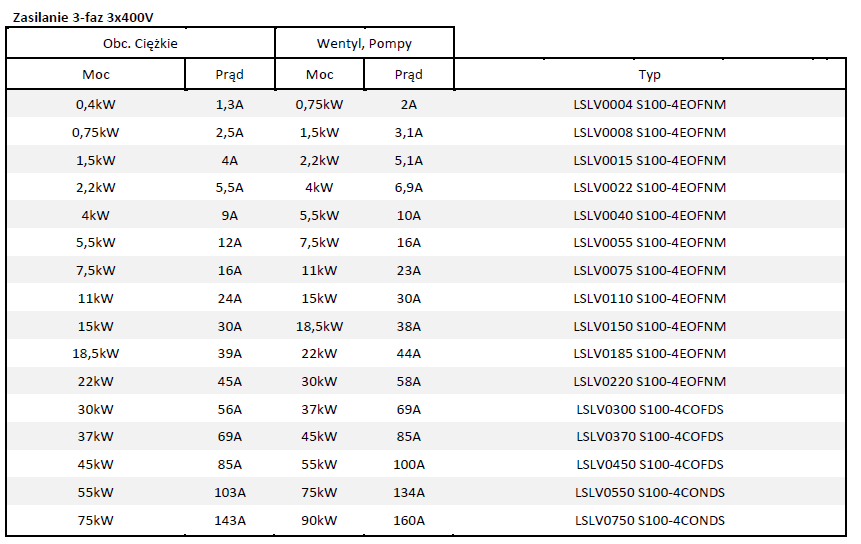Click the 0,4kW power cell
Viewport: 861px width, 544px height.
pos(96,104)
